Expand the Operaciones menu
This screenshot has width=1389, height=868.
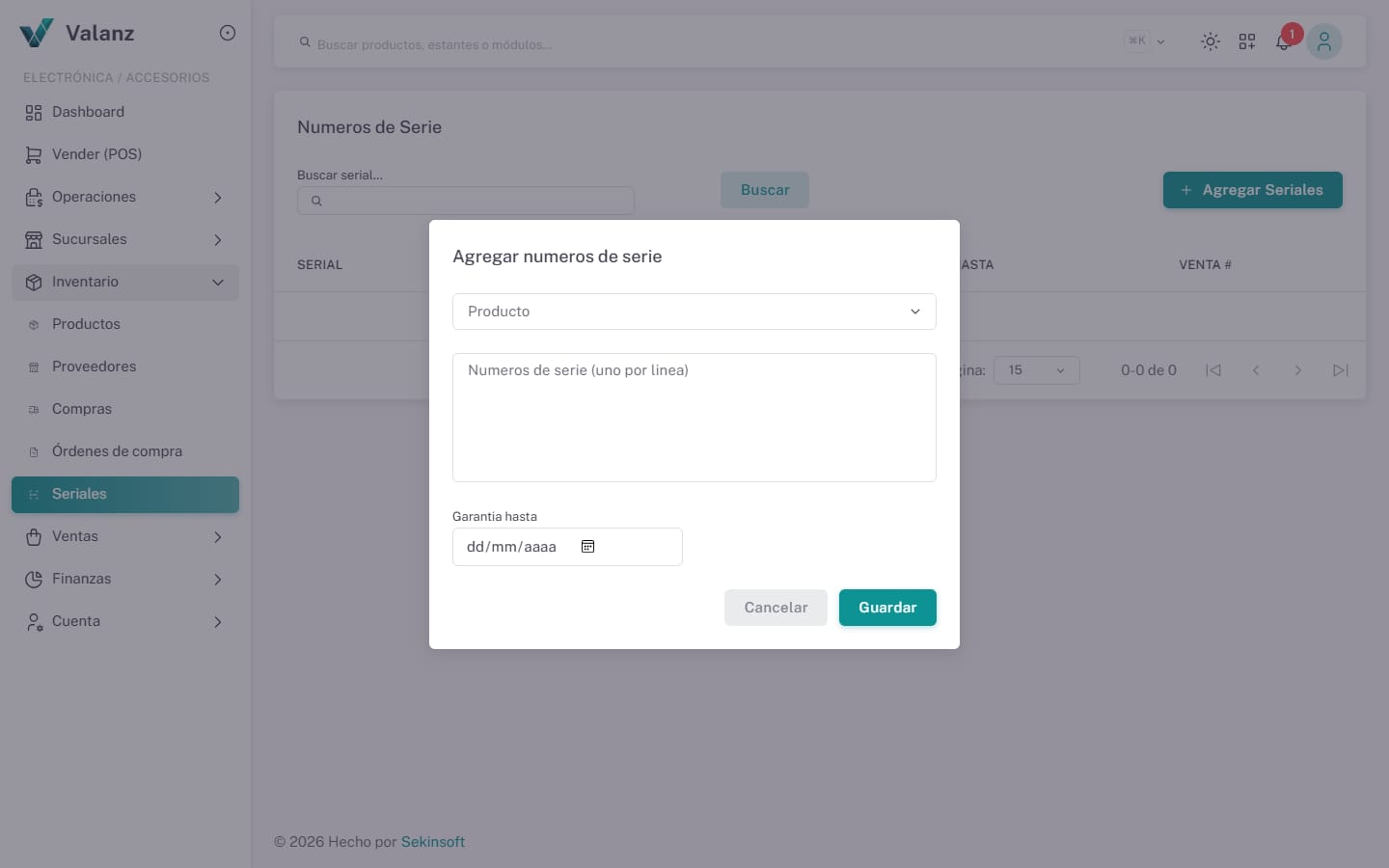click(x=125, y=197)
